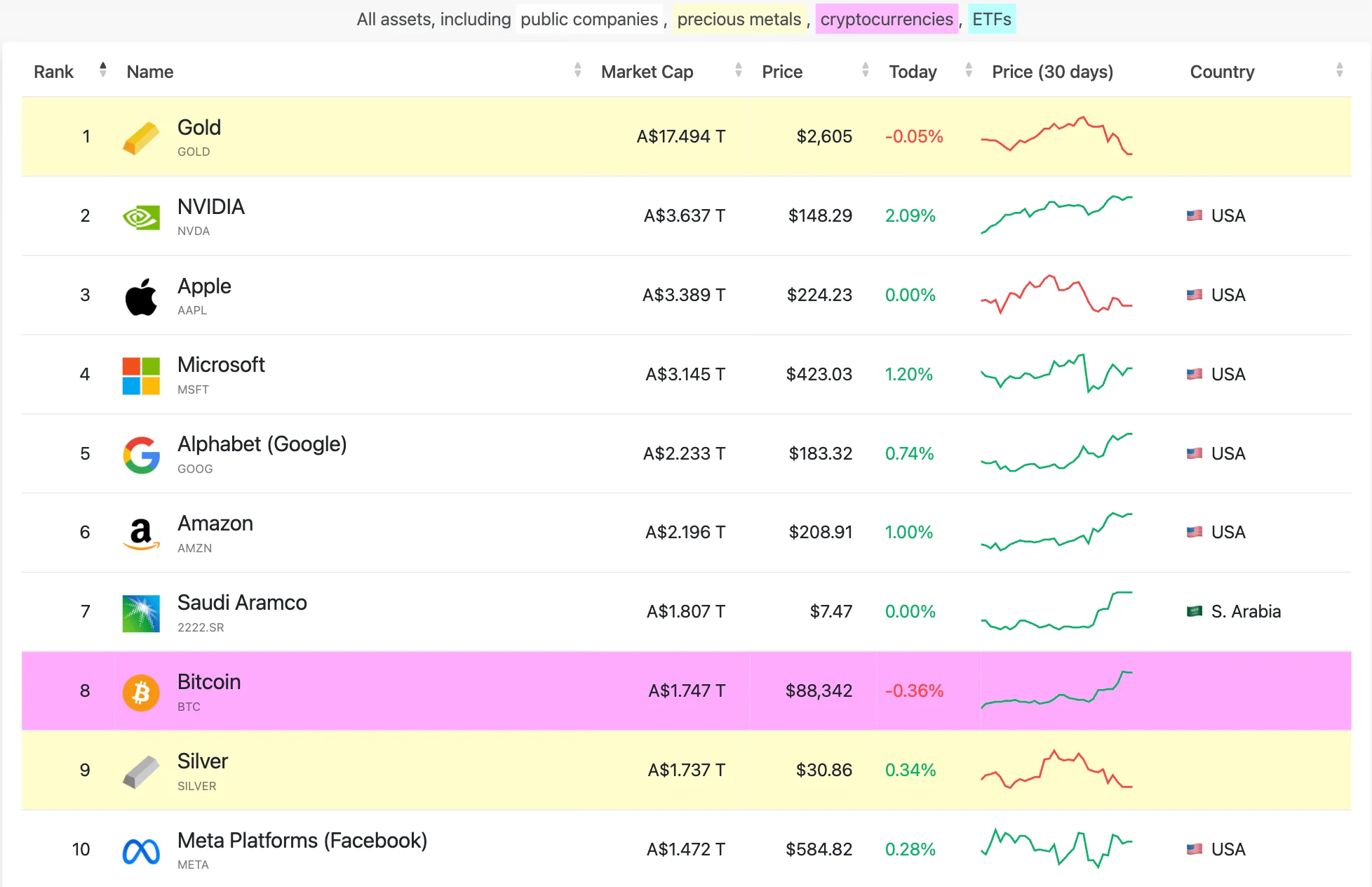Viewport: 1372px width, 887px height.
Task: Click the Microsoft four-square logo
Action: coord(141,375)
